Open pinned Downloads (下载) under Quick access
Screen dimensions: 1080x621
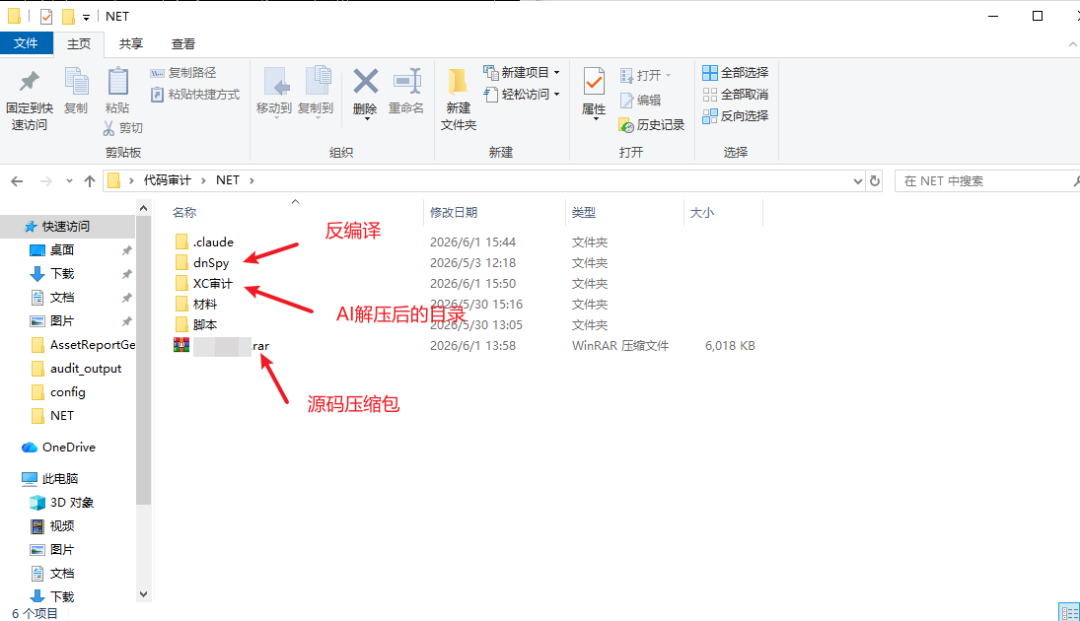62,274
